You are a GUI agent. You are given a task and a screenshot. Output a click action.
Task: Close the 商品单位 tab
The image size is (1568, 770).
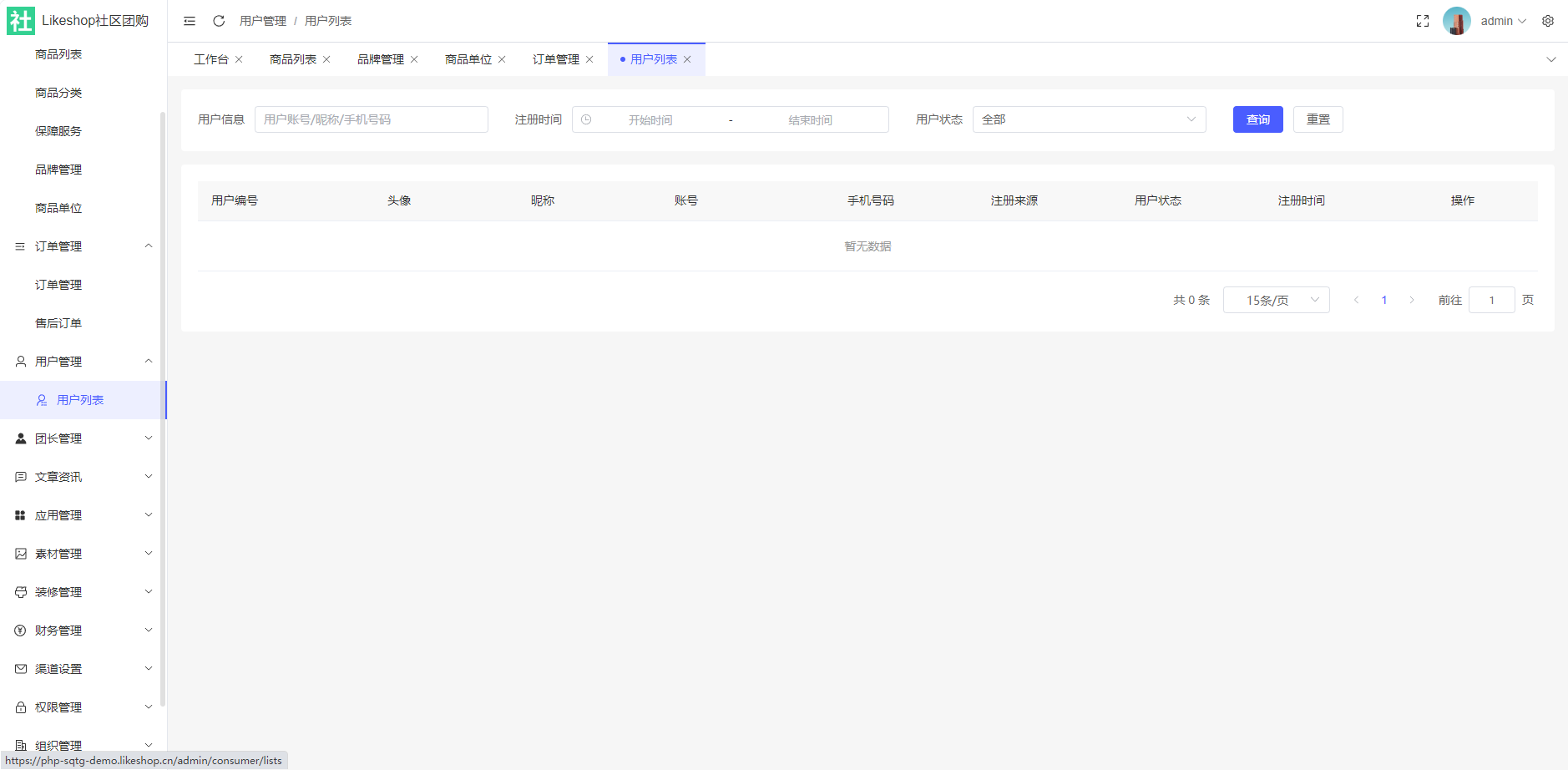[502, 59]
